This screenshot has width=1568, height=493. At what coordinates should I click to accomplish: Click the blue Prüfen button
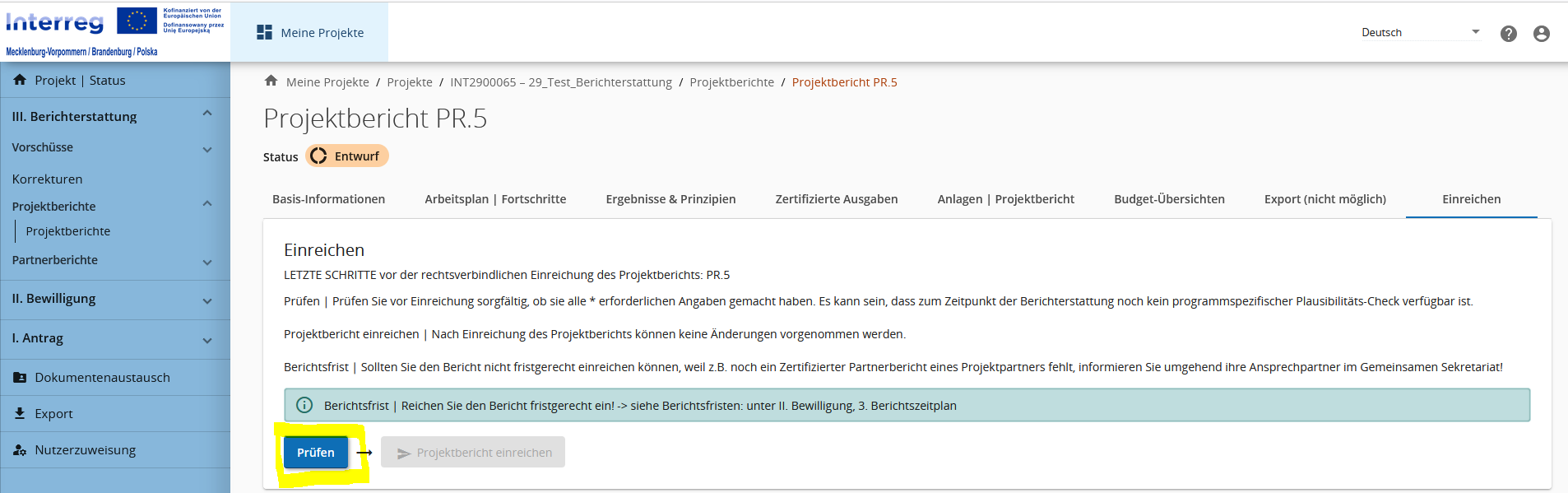[315, 453]
